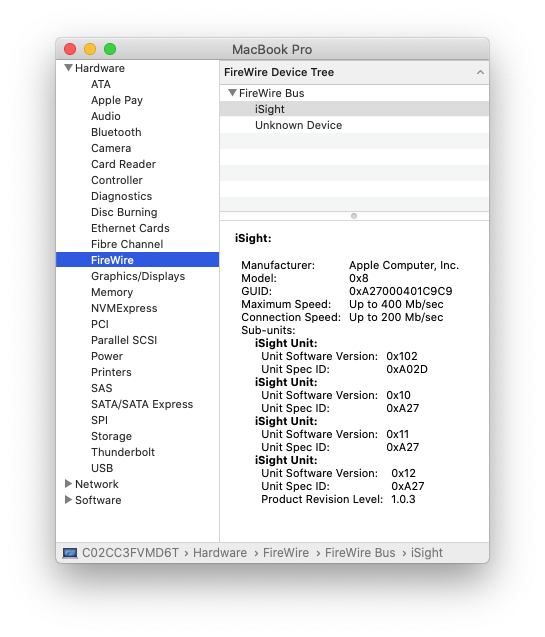
Task: Click the highlighted FireWire sidebar item
Action: (137, 260)
